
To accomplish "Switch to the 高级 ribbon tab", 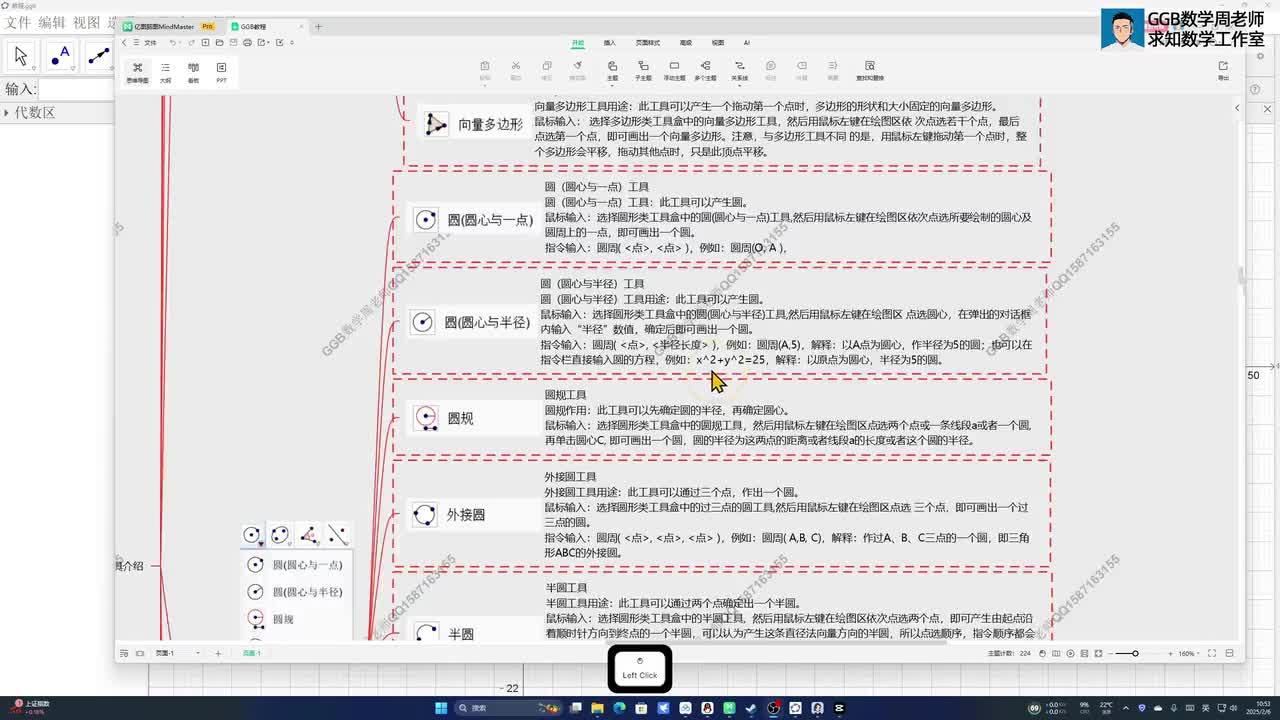I will 686,43.
